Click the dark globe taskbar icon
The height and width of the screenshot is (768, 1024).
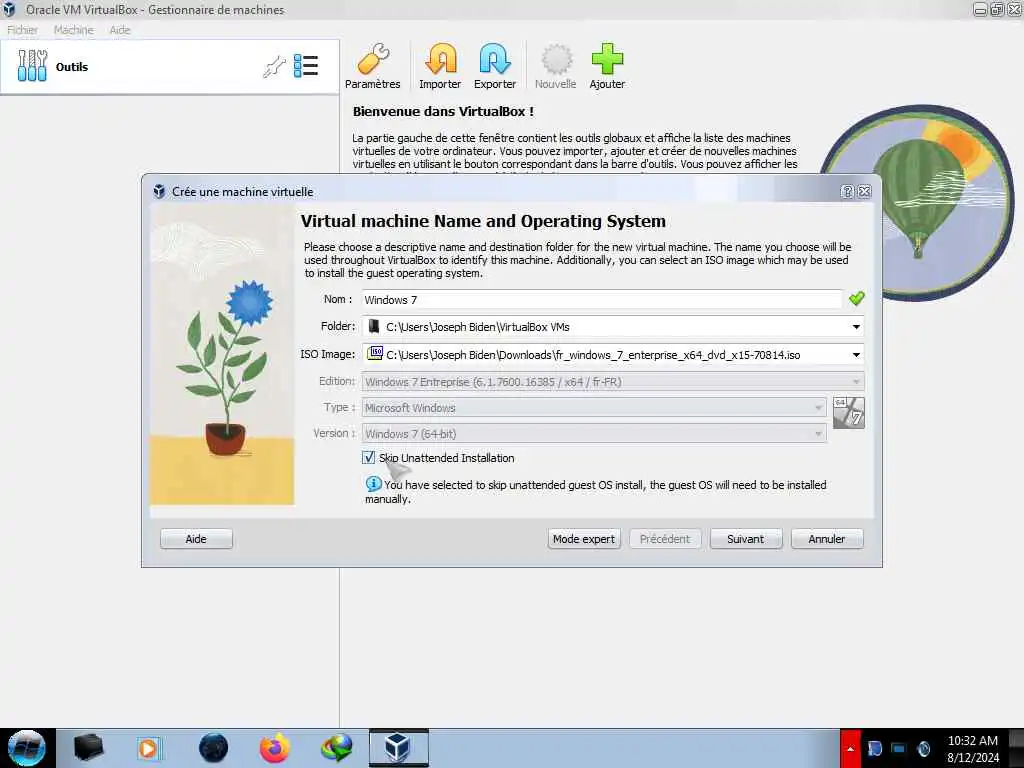[214, 748]
